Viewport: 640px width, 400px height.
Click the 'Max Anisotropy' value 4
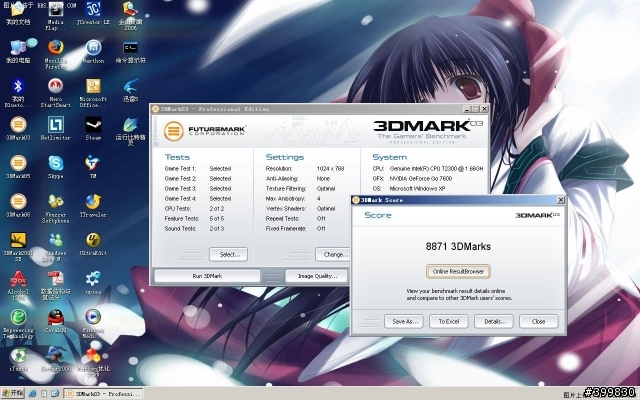318,198
